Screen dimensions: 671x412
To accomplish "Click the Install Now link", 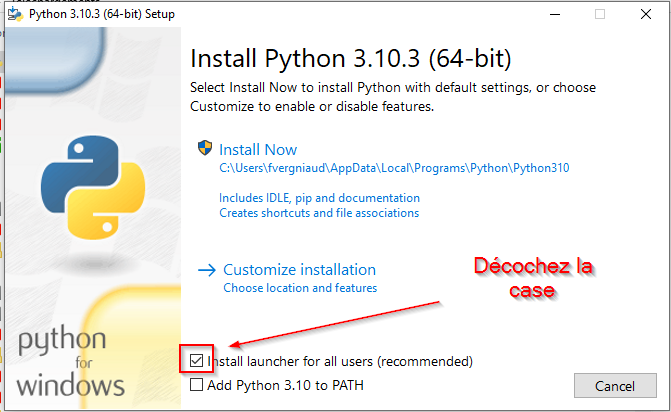I will [x=258, y=149].
